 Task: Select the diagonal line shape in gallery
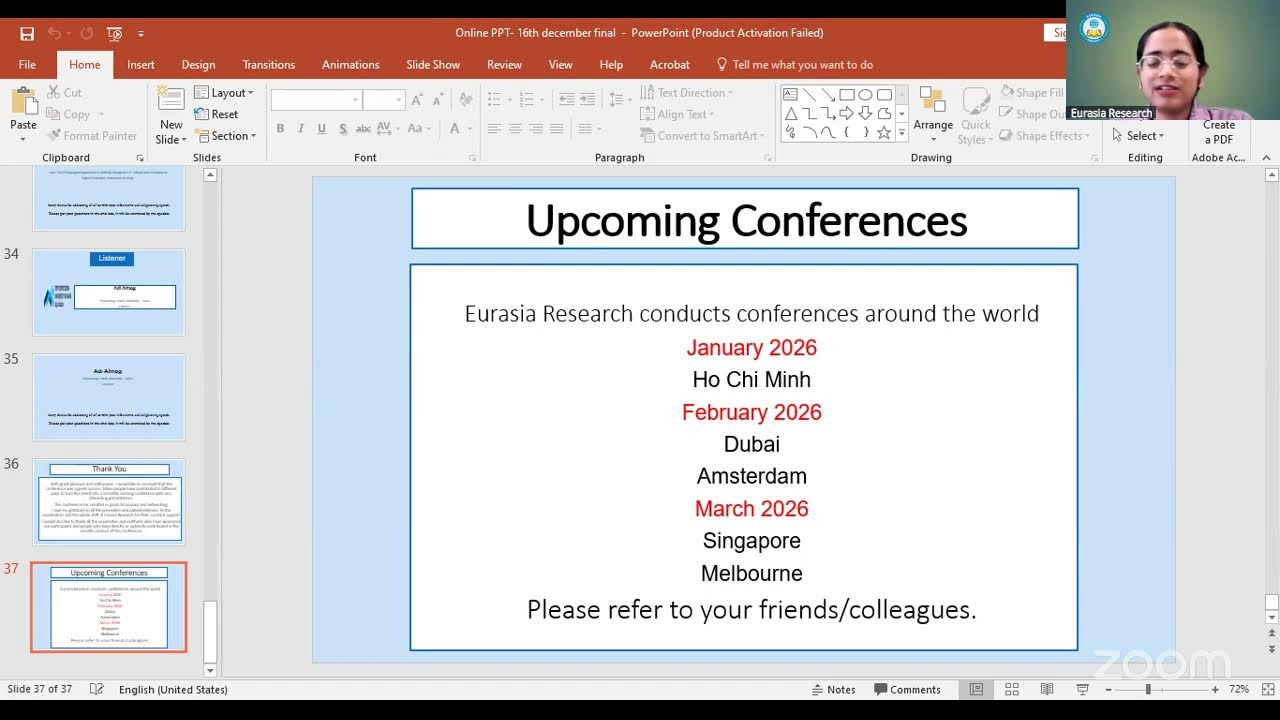coord(809,95)
